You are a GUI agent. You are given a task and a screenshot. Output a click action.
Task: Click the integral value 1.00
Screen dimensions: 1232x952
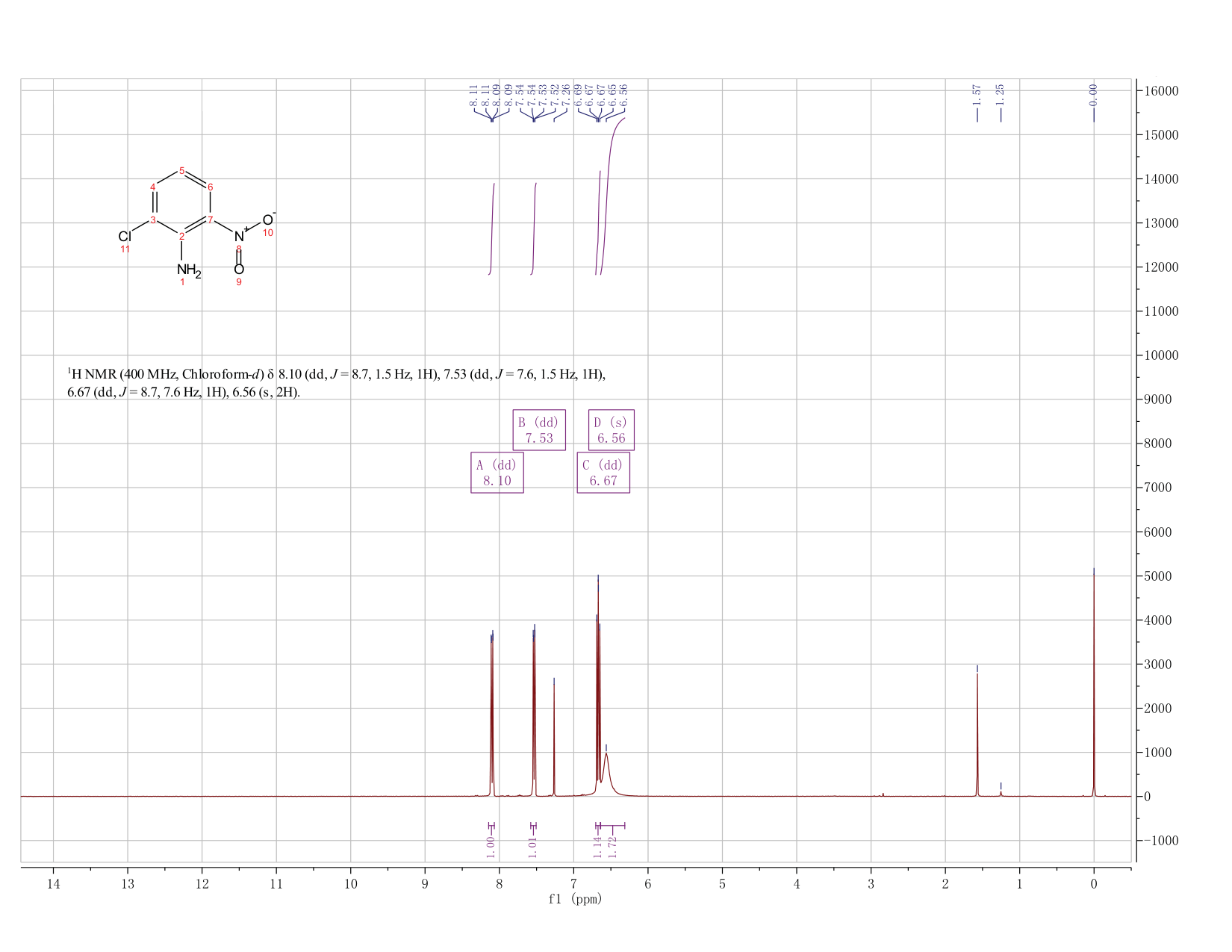(491, 847)
